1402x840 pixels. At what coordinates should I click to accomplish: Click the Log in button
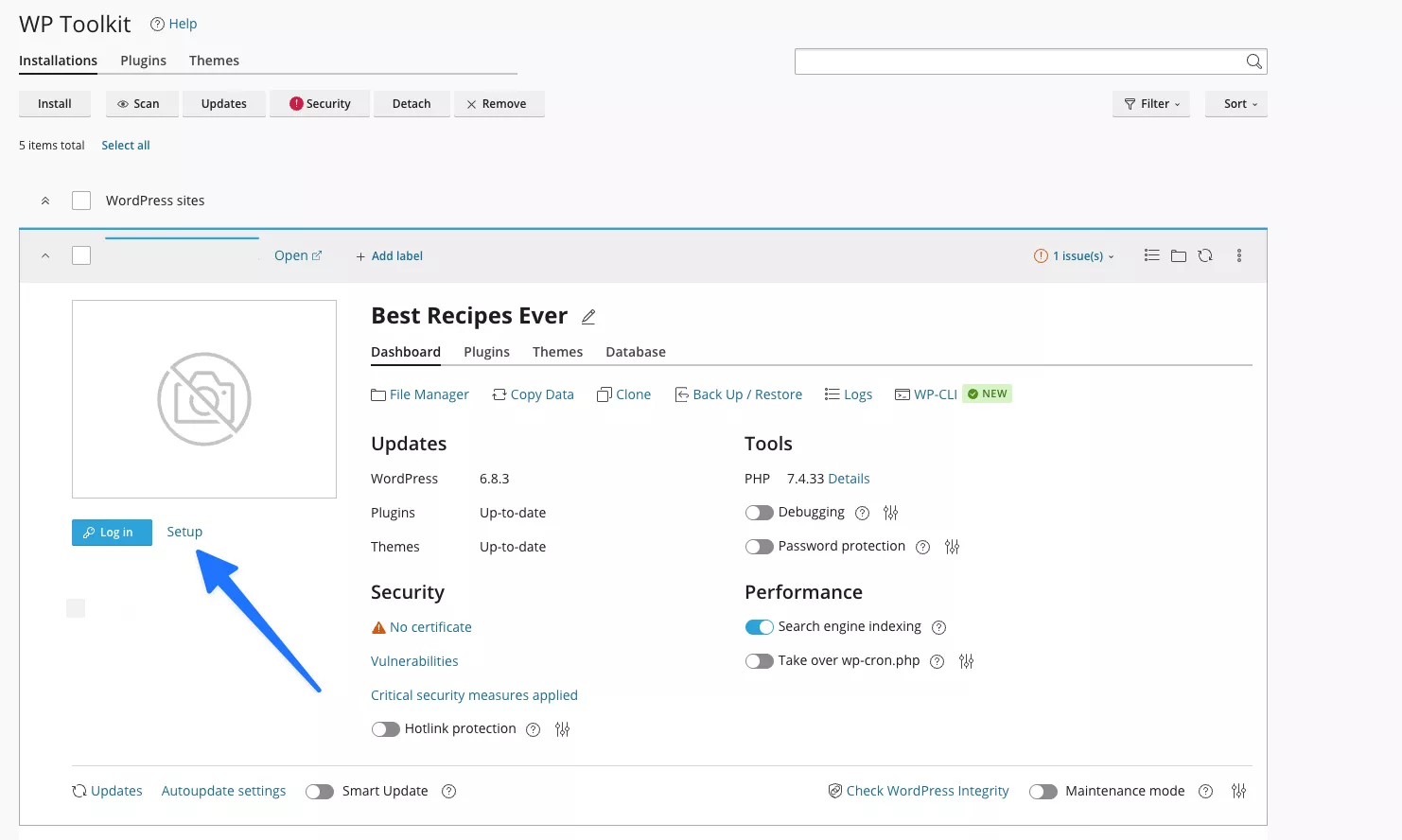[112, 533]
